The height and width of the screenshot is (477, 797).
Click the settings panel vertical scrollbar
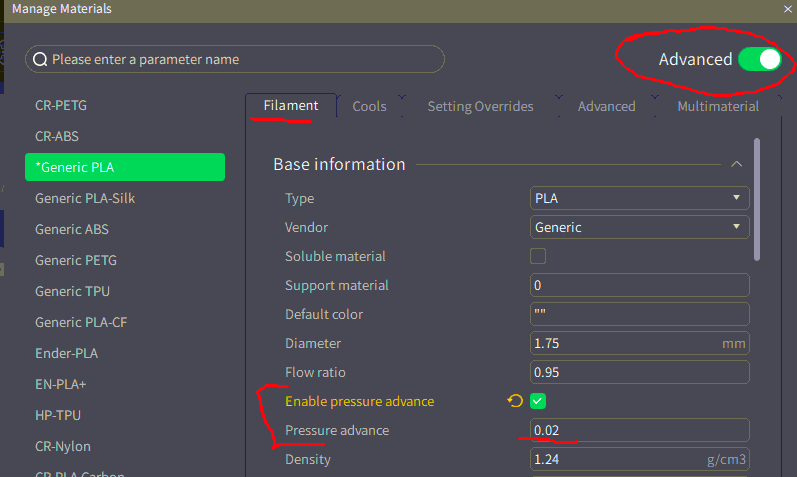point(757,200)
